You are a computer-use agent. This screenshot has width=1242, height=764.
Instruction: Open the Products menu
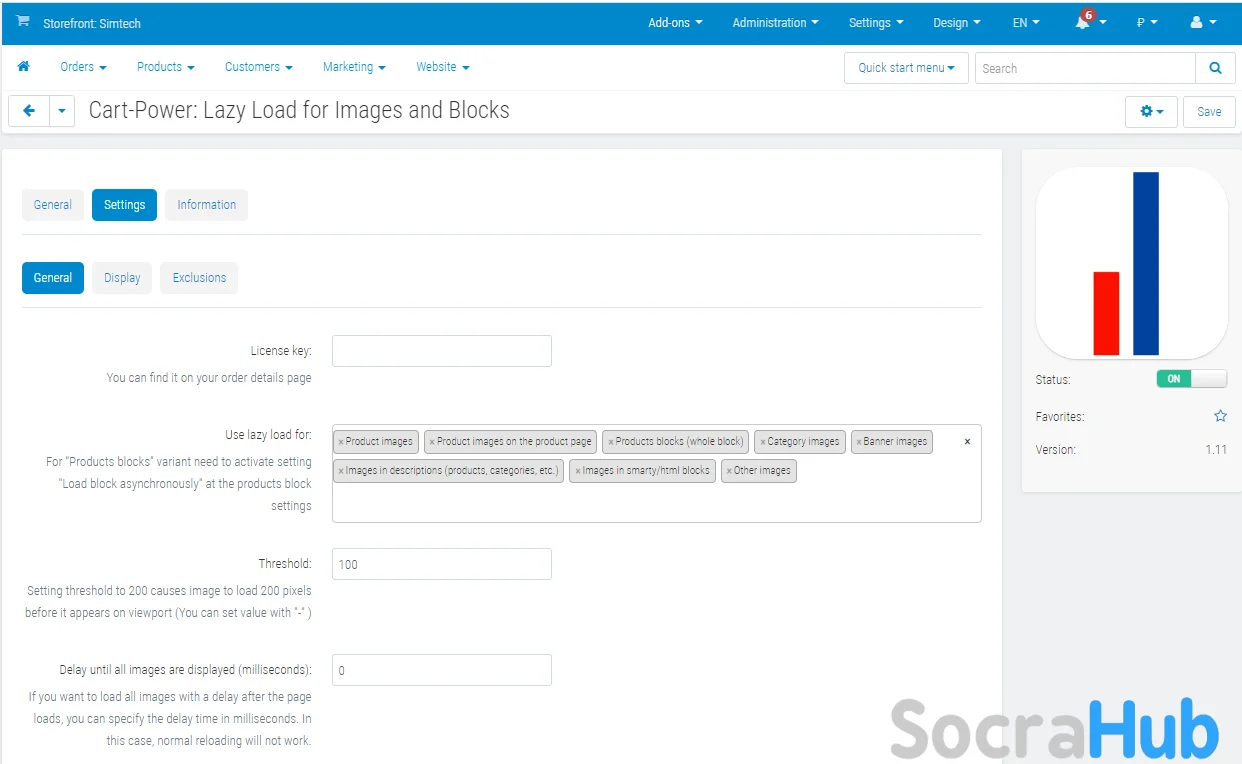coord(165,67)
